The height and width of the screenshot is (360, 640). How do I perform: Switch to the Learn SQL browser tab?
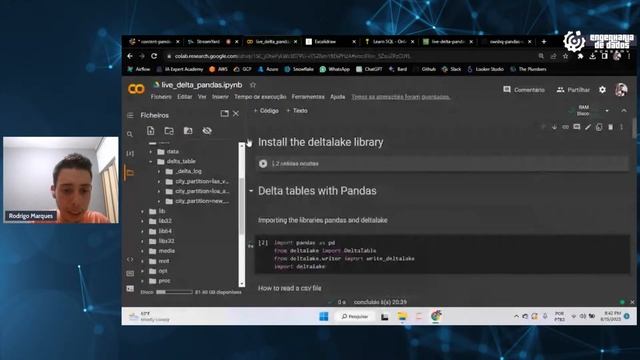(389, 42)
